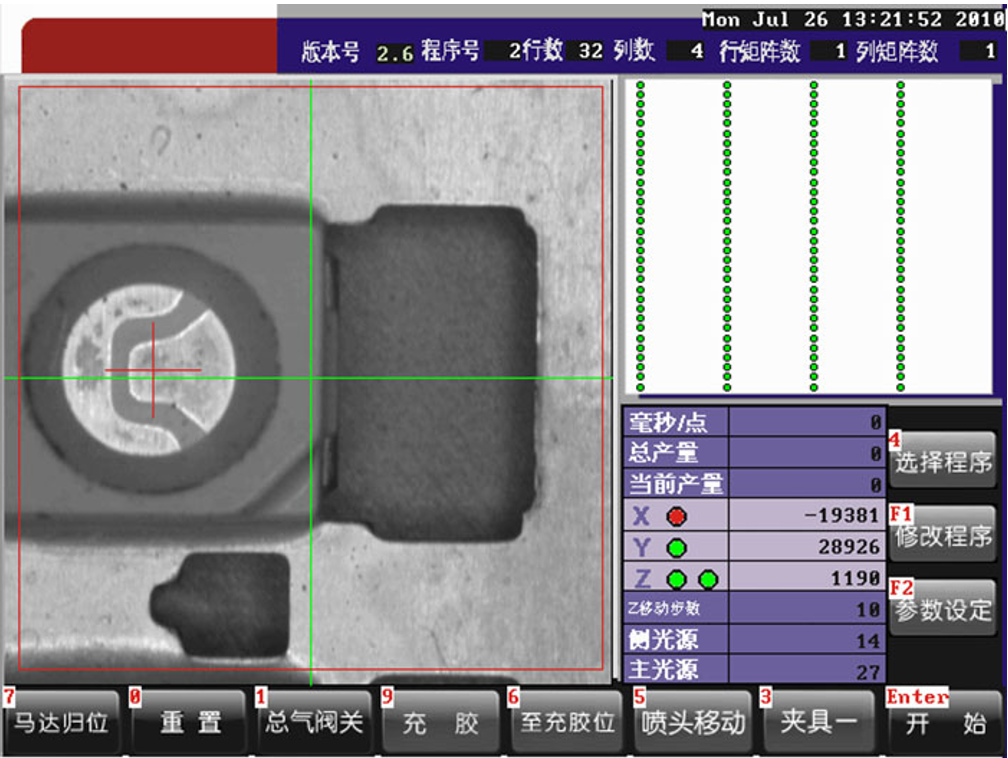
Task: Click the second green Z axis indicator
Action: point(708,579)
